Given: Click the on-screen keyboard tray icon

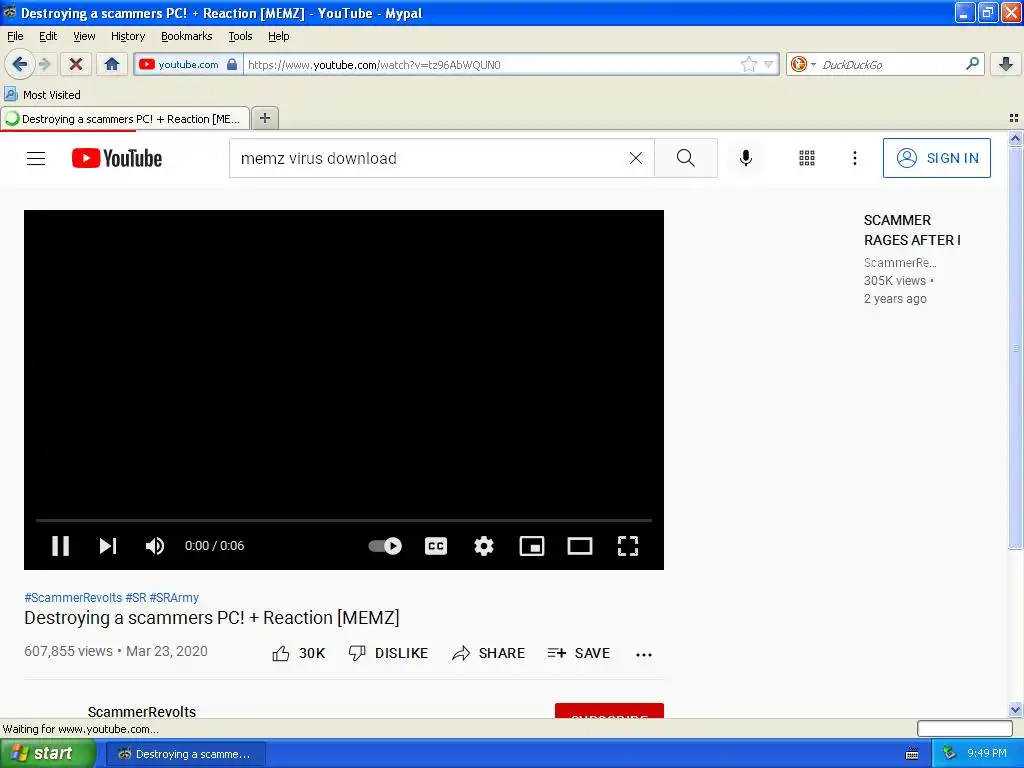Looking at the screenshot, I should (x=912, y=754).
